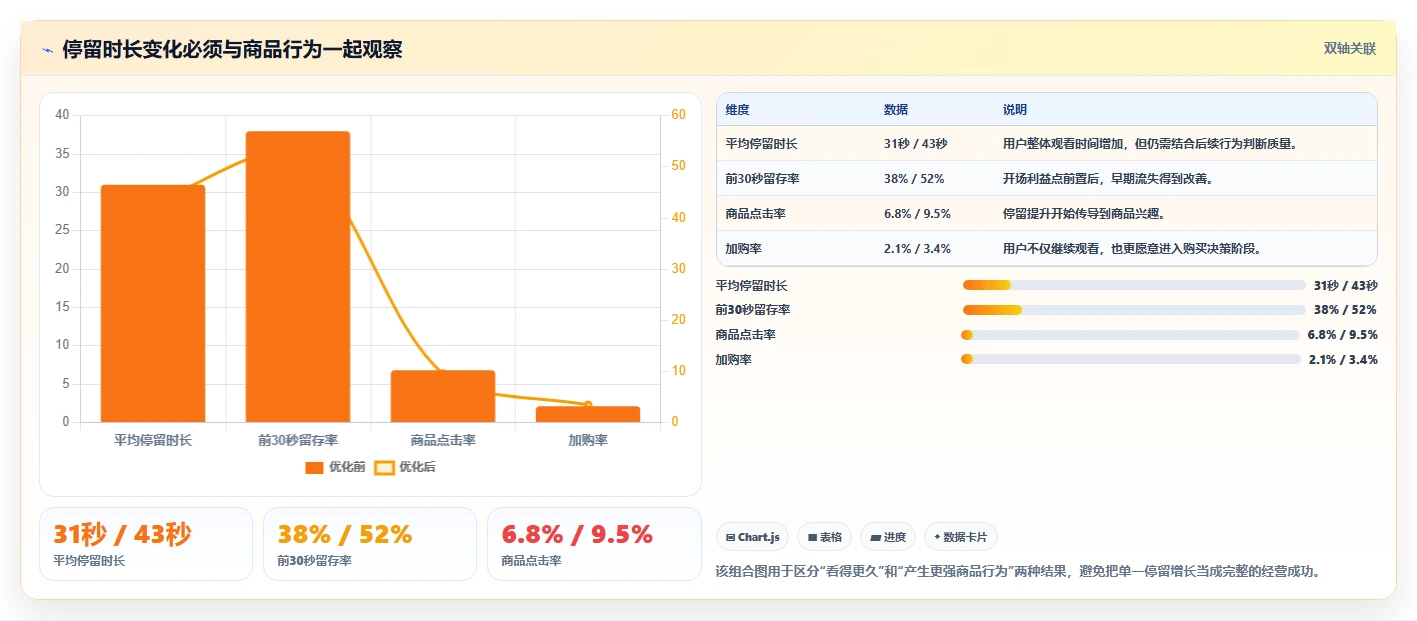Image resolution: width=1417 pixels, height=621 pixels.
Task: Click description 停留提升开始传导到商品兴趣
Action: [1084, 213]
